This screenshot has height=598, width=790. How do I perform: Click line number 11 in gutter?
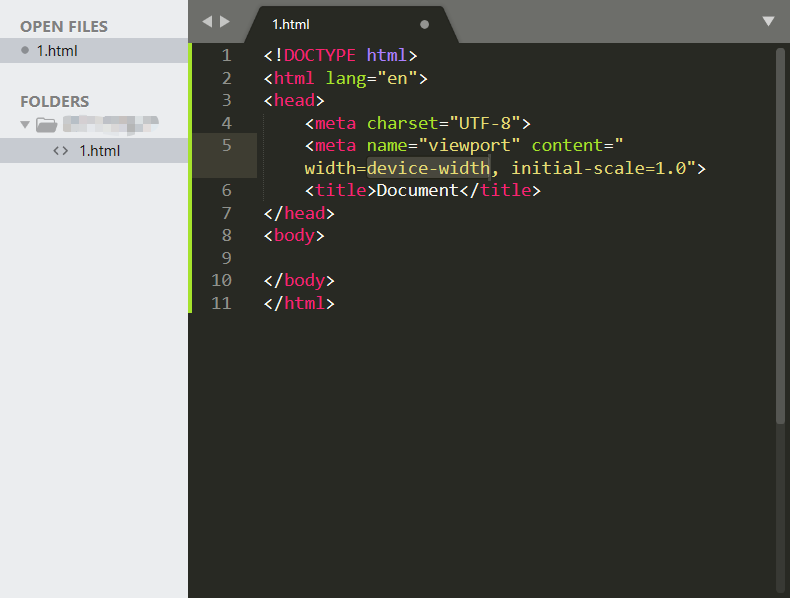[221, 303]
